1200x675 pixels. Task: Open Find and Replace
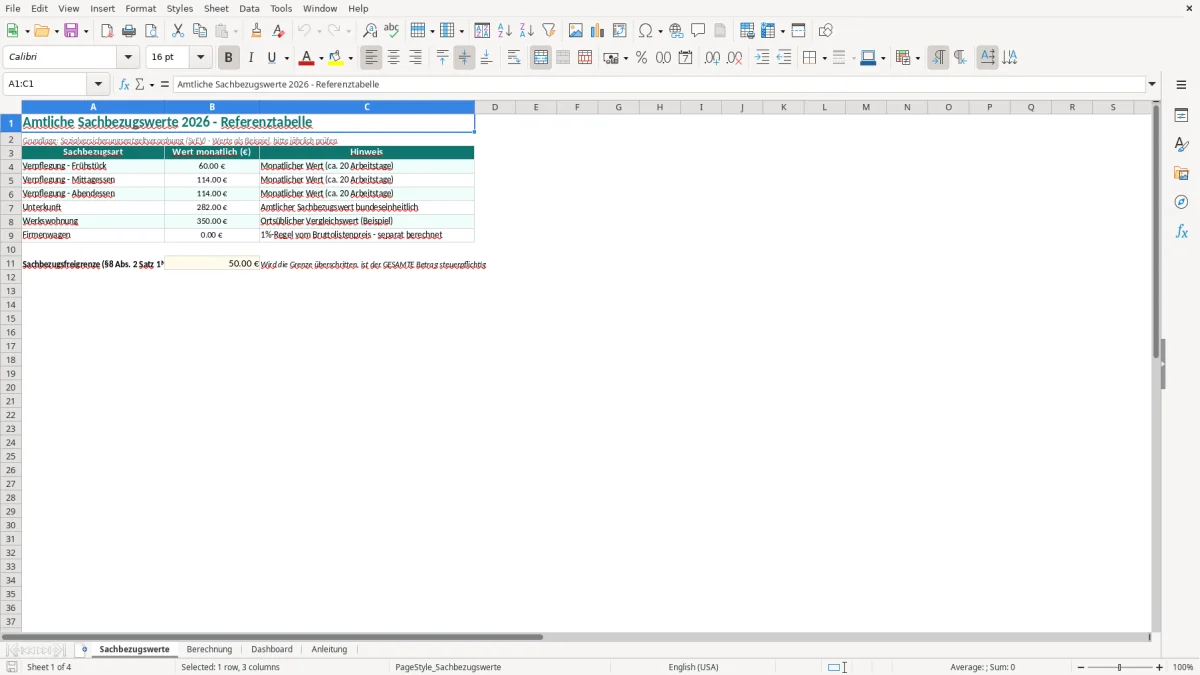370,31
